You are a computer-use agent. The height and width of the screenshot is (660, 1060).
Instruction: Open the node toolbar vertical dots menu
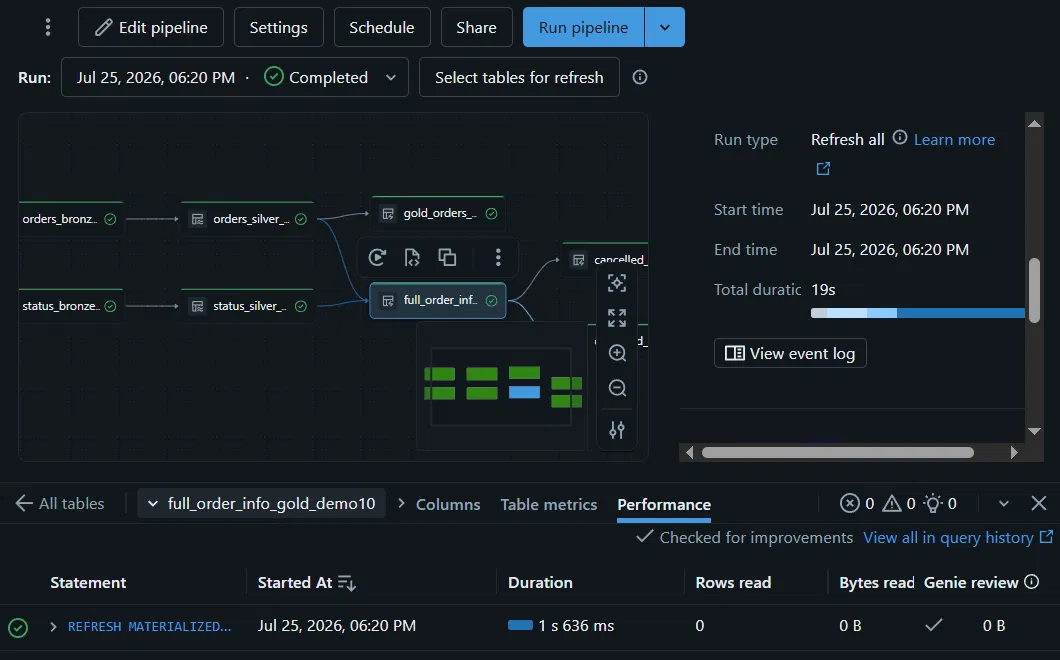pyautogui.click(x=498, y=257)
